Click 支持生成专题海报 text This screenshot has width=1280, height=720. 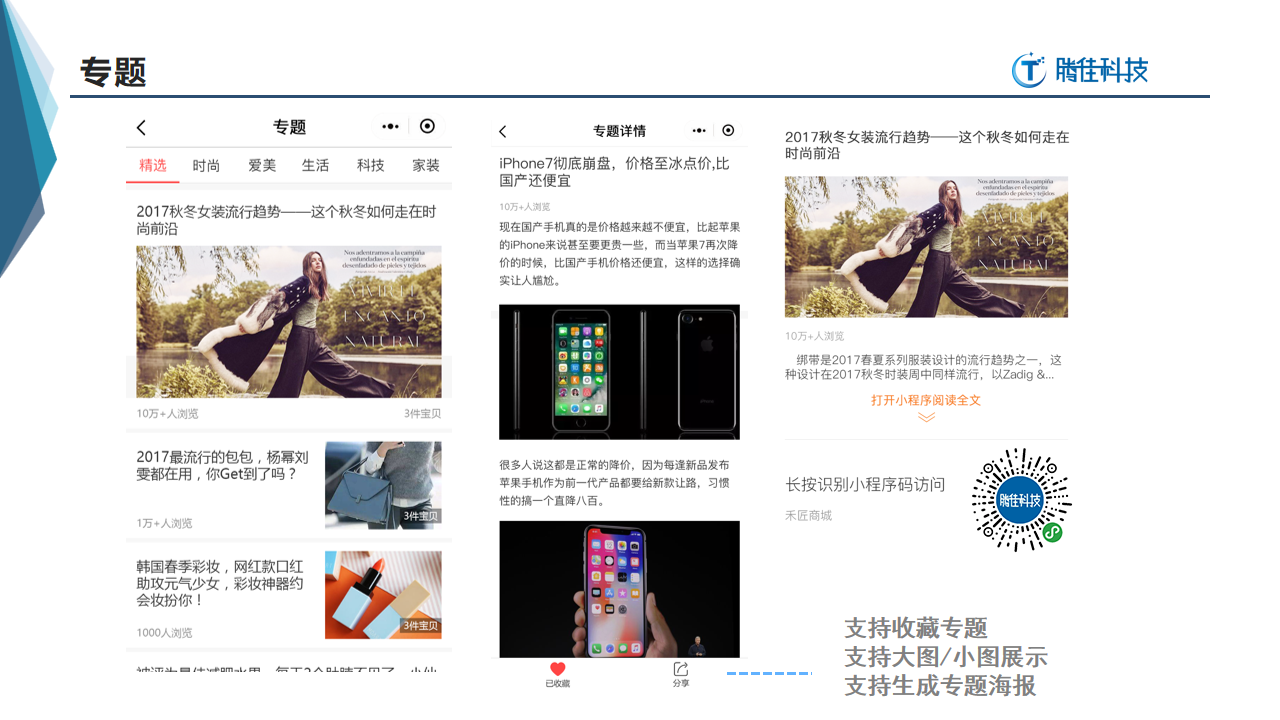click(x=940, y=686)
